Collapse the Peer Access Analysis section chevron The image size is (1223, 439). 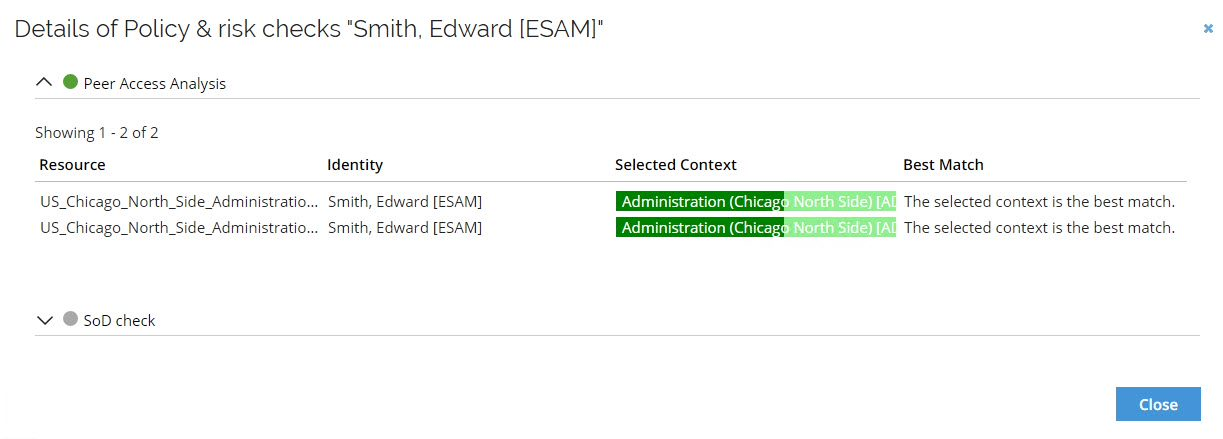click(x=43, y=83)
